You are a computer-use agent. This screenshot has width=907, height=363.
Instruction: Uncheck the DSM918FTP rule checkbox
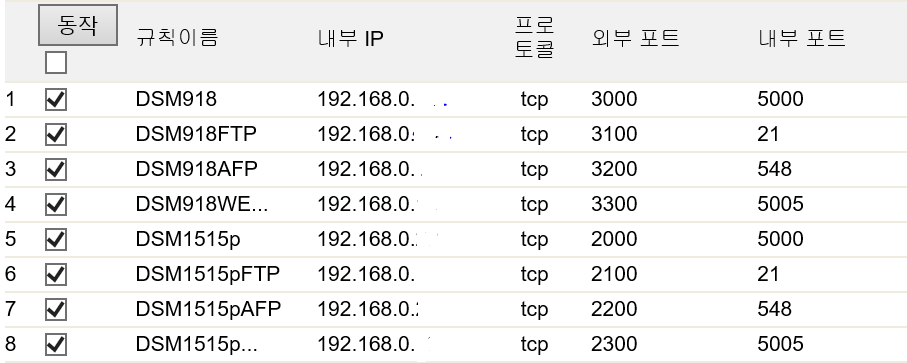(x=56, y=135)
